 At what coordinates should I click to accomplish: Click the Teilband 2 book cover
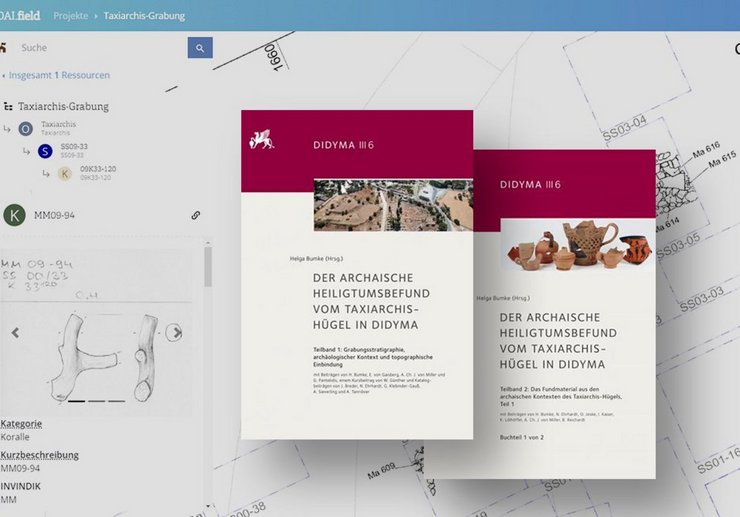click(x=564, y=314)
